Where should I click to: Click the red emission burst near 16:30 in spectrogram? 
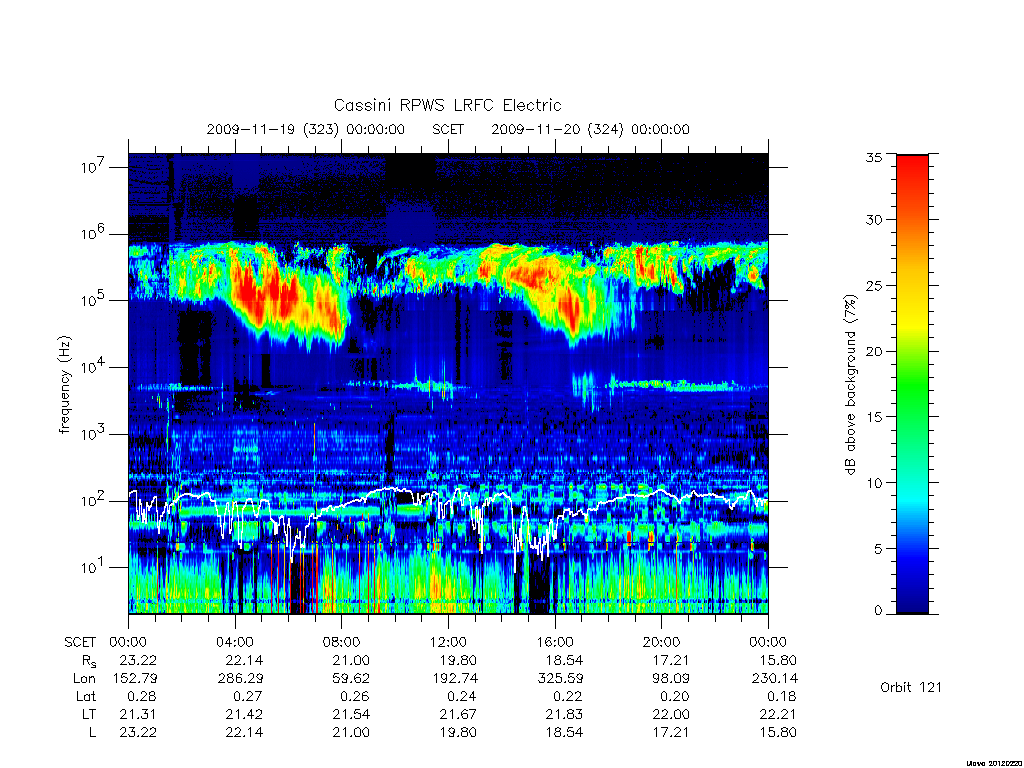[x=571, y=312]
